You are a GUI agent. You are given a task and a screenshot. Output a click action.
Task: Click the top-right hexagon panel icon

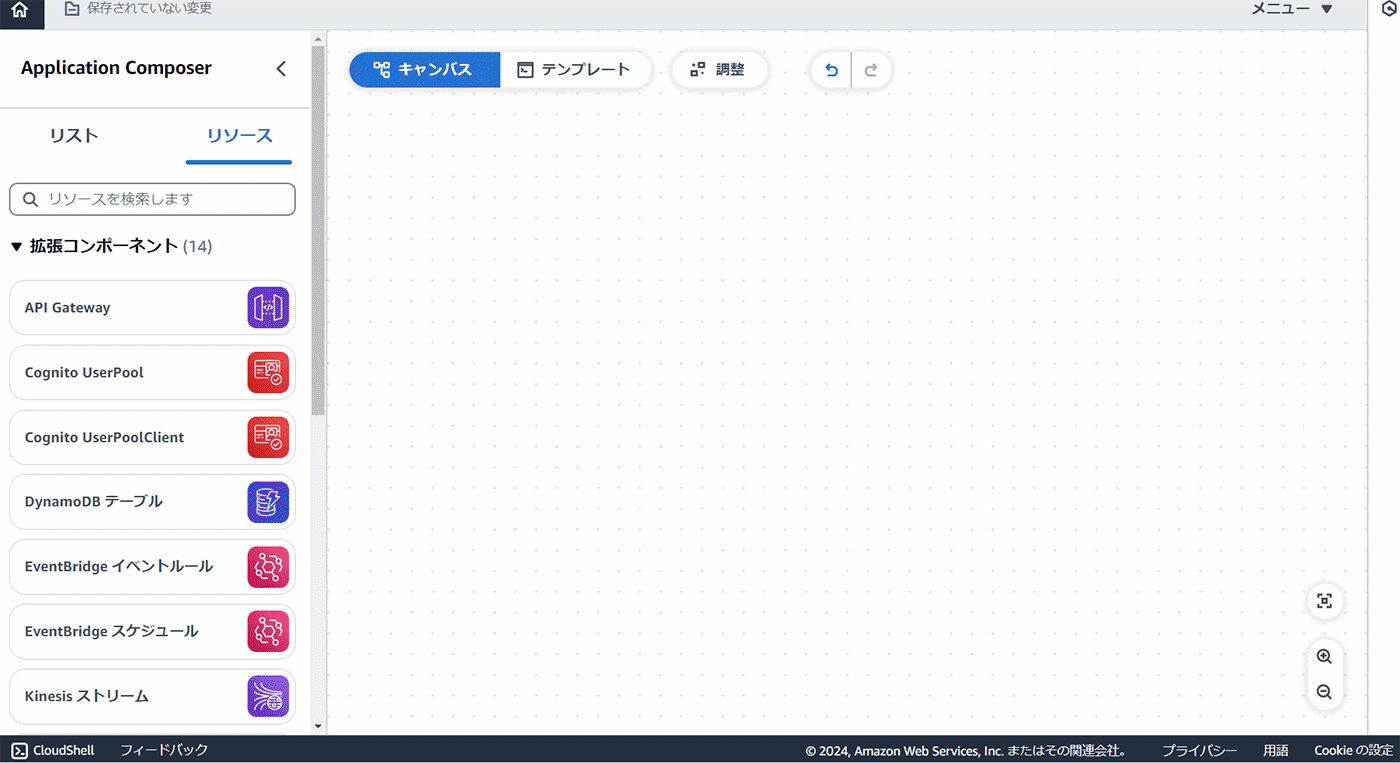point(1388,9)
